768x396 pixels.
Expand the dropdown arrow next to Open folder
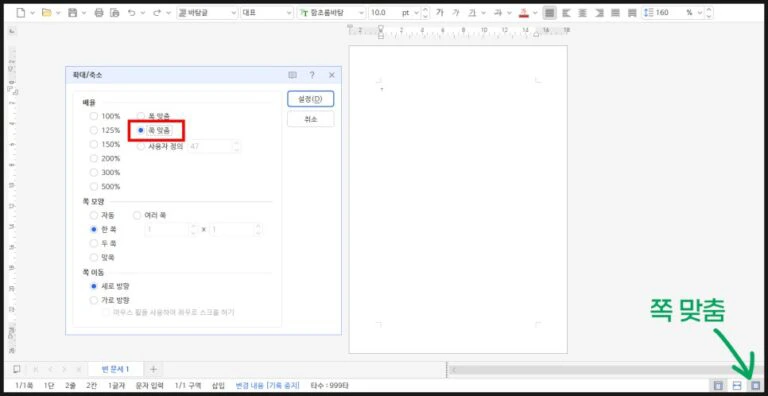58,13
